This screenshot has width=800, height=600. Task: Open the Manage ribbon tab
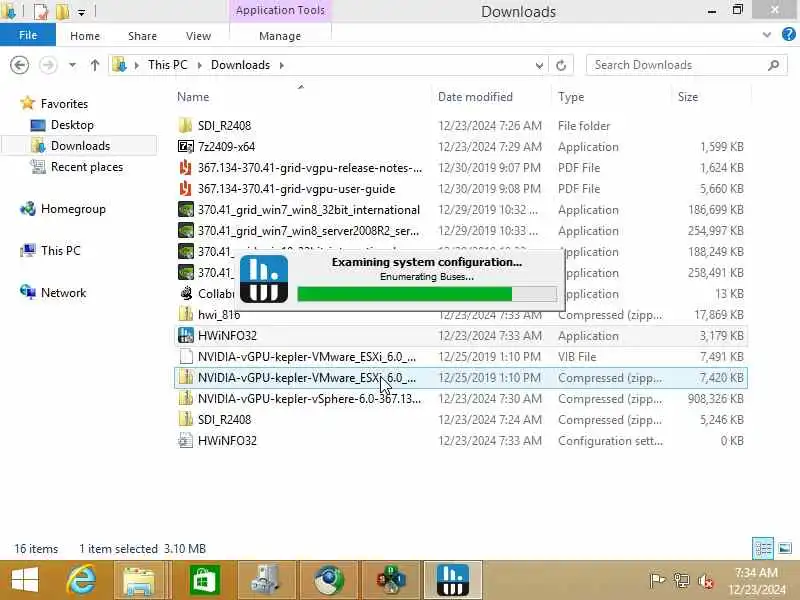(x=280, y=36)
